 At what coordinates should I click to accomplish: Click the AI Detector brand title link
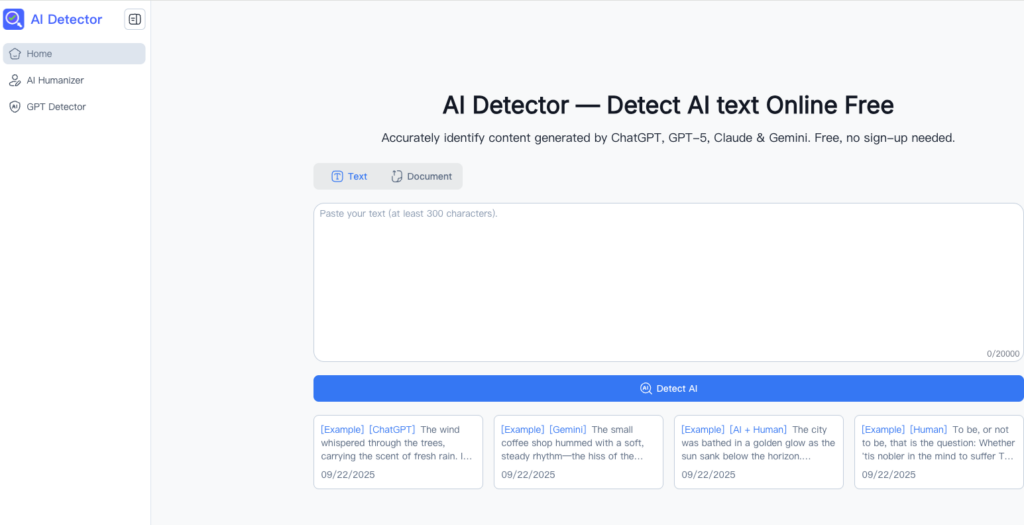click(67, 20)
